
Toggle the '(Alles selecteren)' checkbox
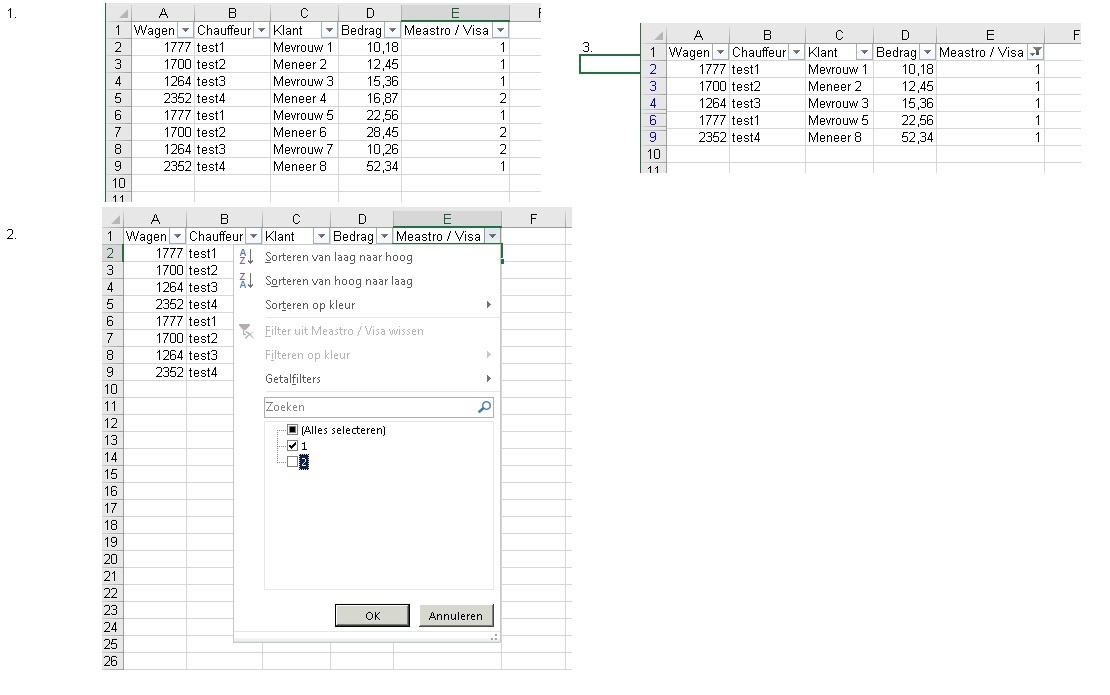292,430
